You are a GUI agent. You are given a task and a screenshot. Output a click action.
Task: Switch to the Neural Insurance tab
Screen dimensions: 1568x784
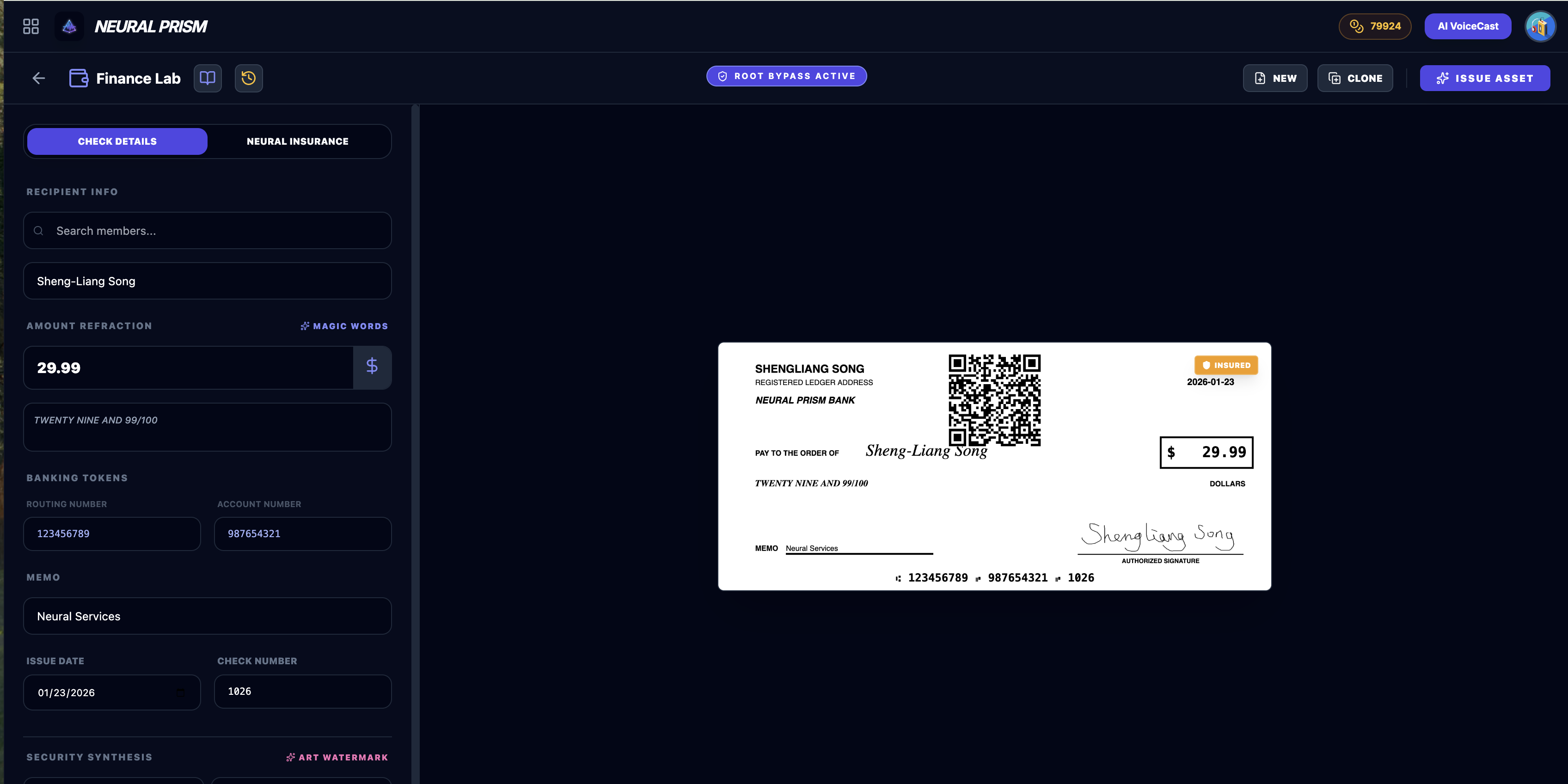[x=298, y=141]
